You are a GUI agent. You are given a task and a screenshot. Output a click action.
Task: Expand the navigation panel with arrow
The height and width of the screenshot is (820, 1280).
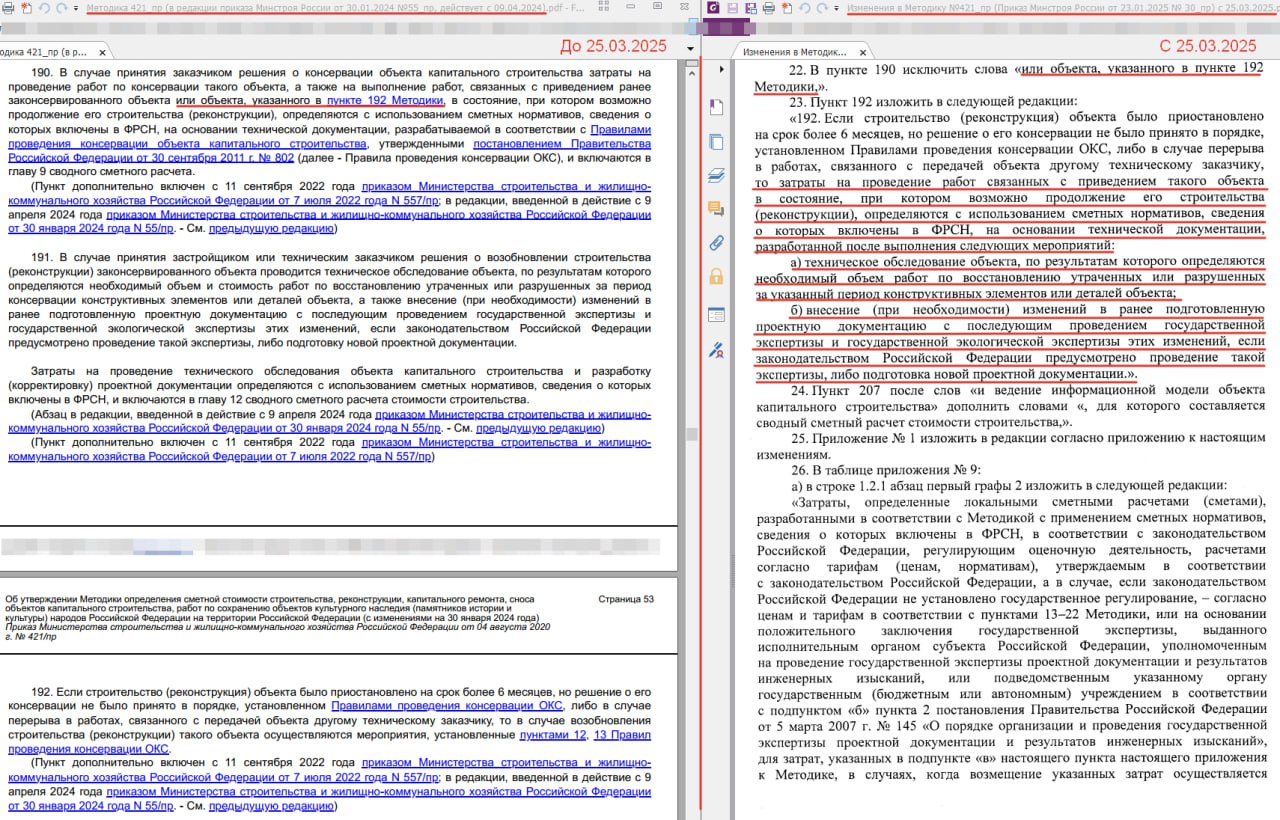click(722, 69)
